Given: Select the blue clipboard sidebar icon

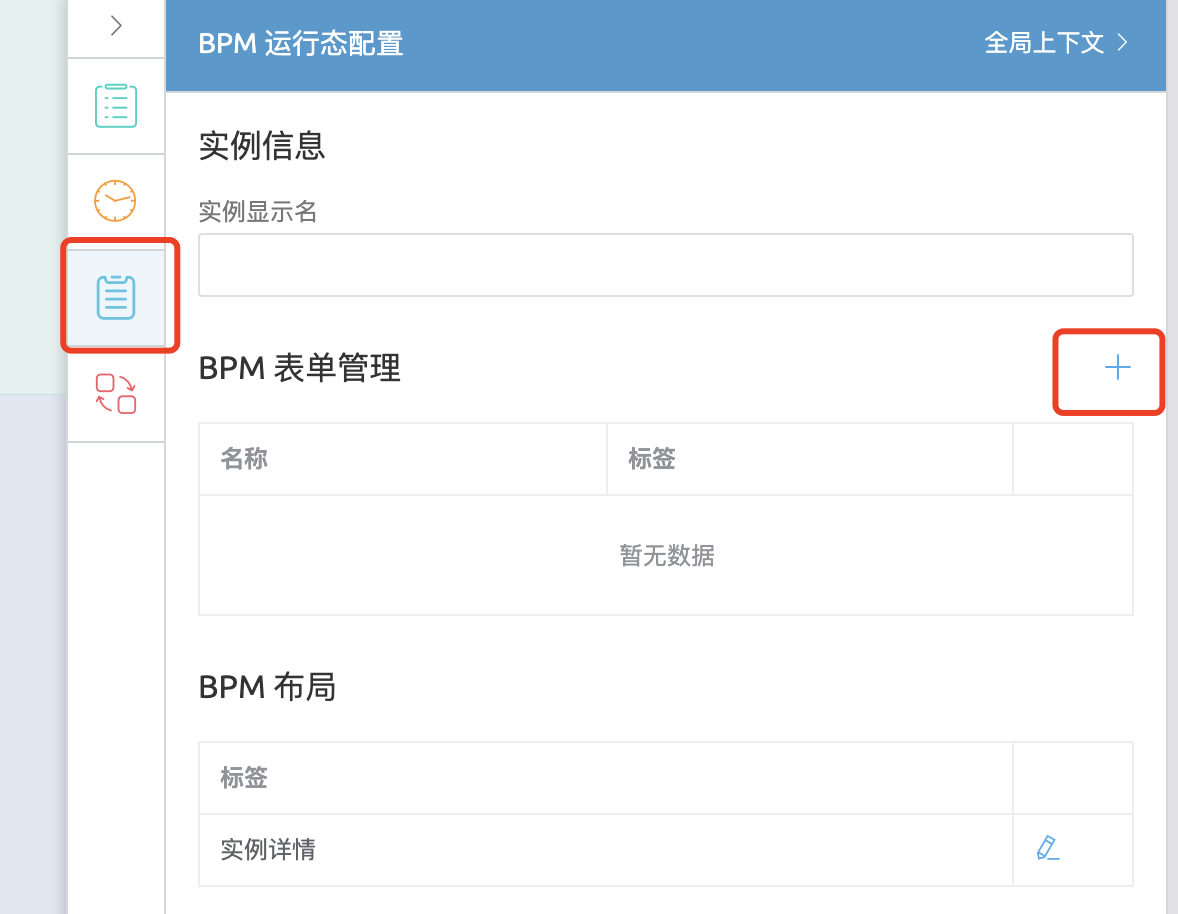Looking at the screenshot, I should [x=116, y=297].
